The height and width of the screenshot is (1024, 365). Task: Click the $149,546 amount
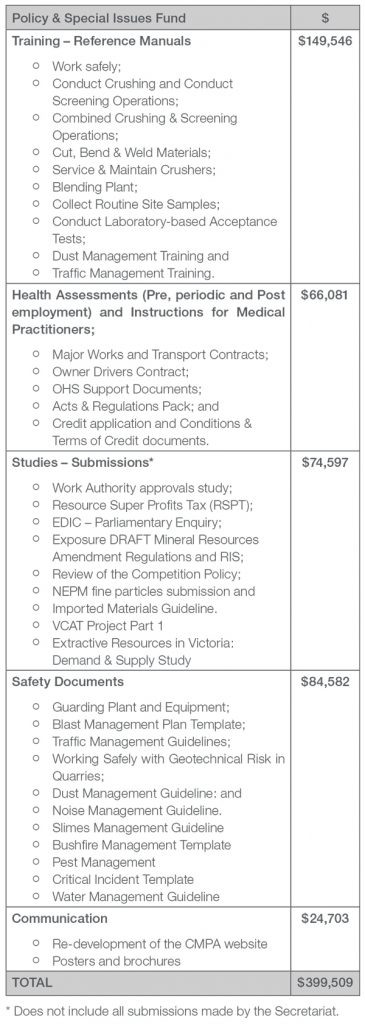click(x=325, y=41)
